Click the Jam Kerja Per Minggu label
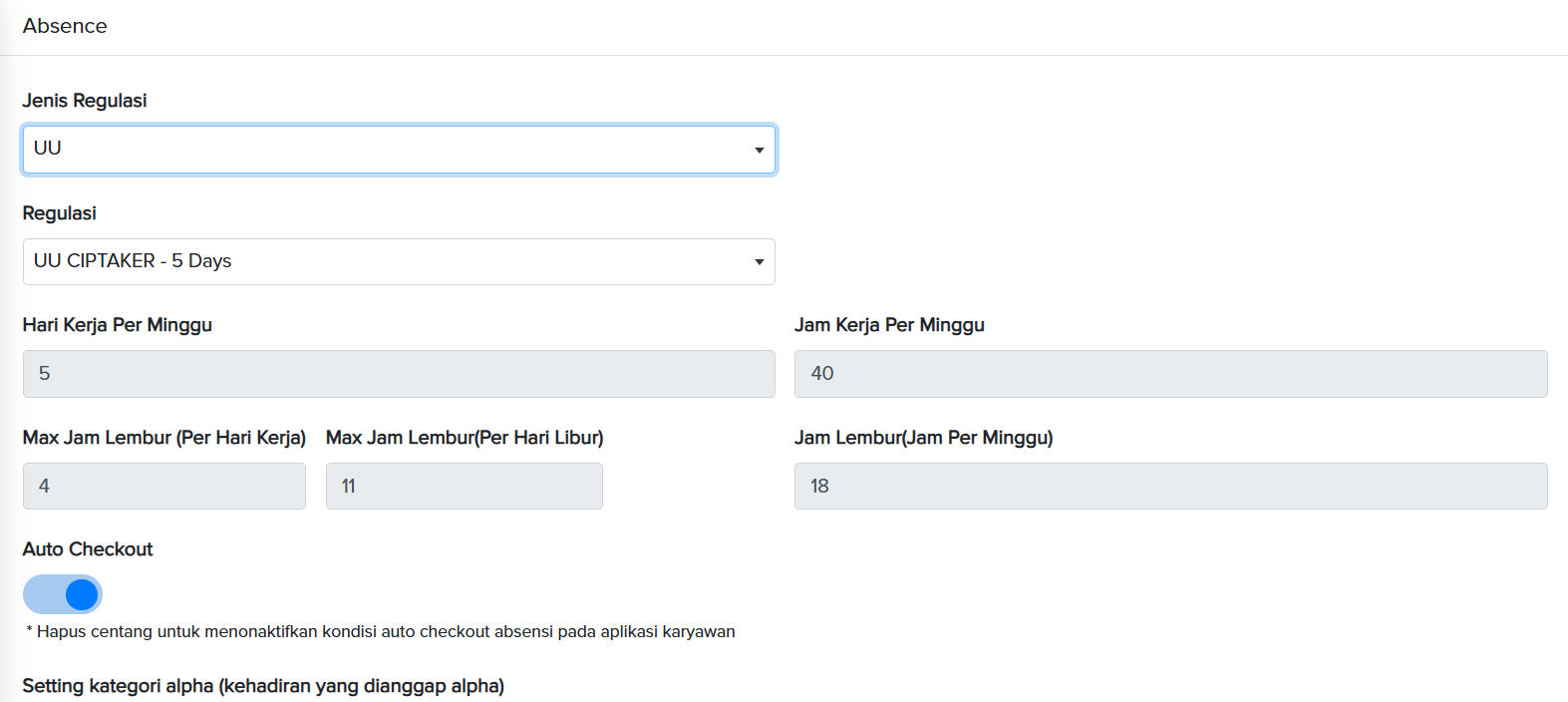The image size is (1568, 702). [x=889, y=325]
